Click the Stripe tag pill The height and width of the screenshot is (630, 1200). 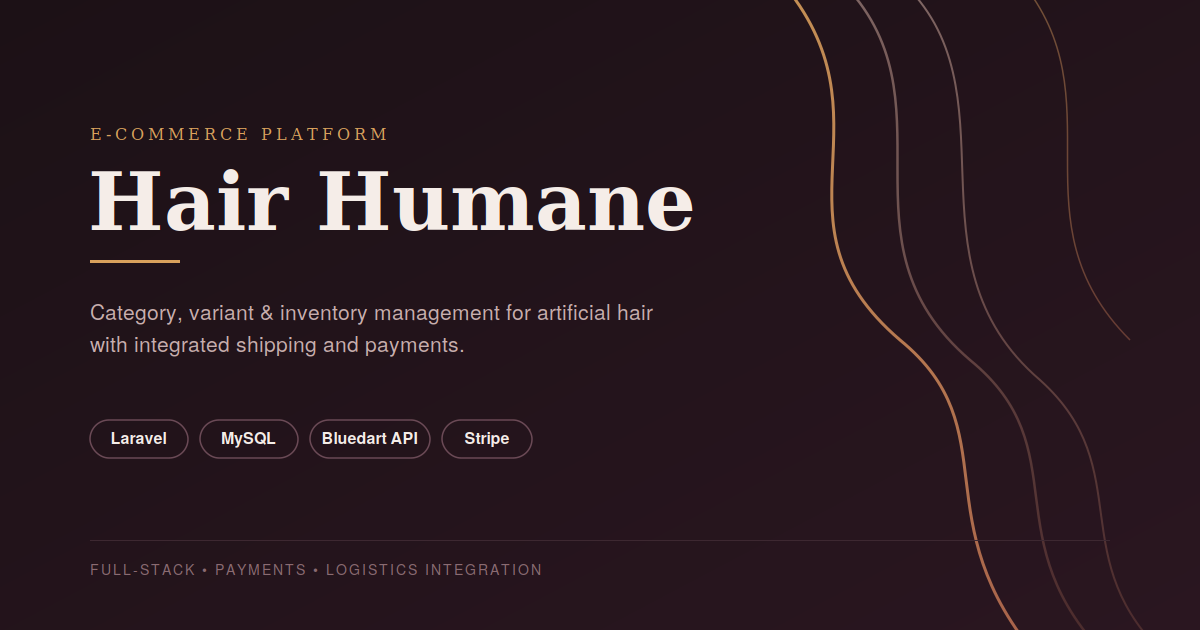[487, 439]
